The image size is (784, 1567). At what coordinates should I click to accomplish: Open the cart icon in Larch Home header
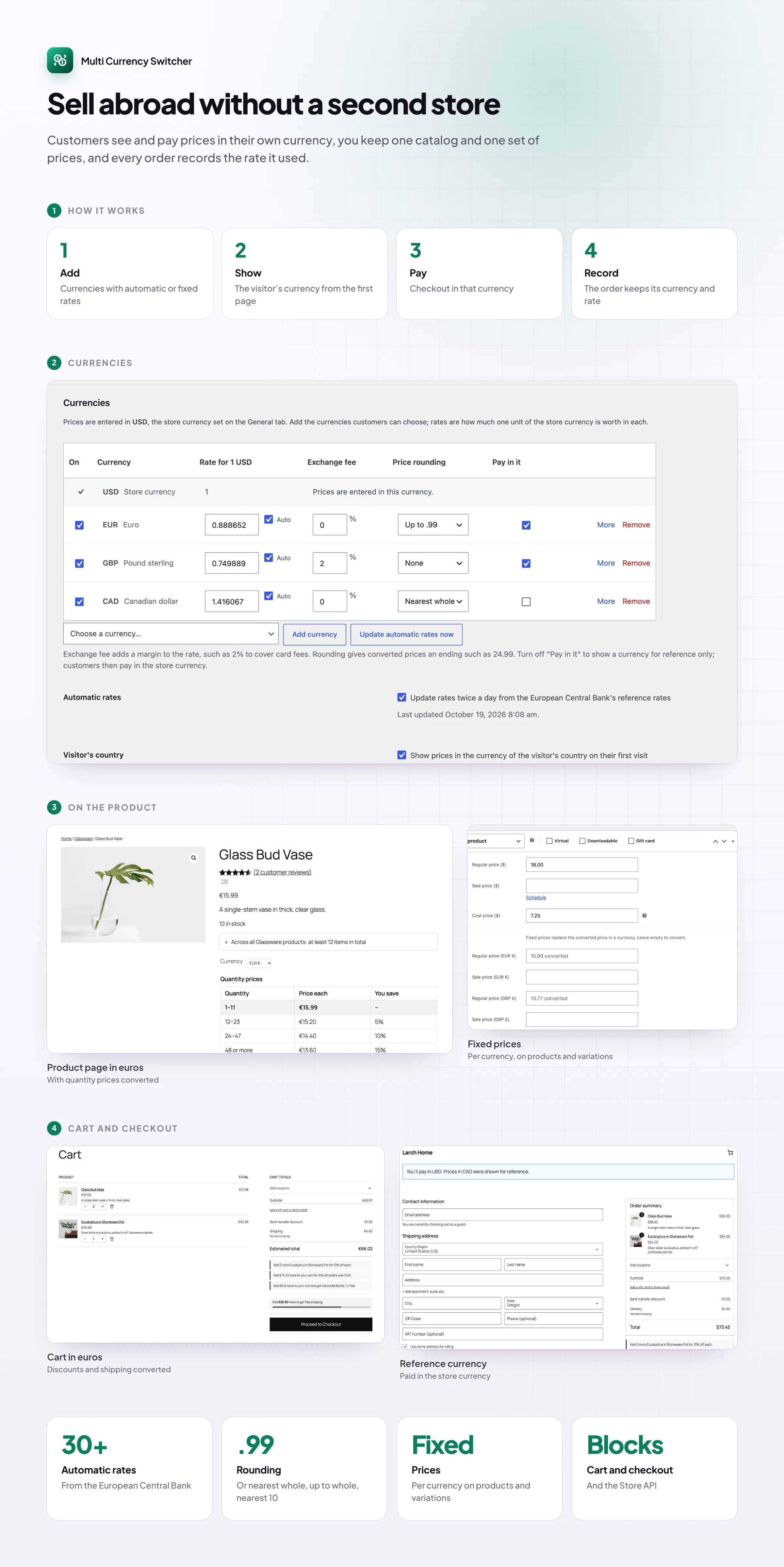point(730,1153)
